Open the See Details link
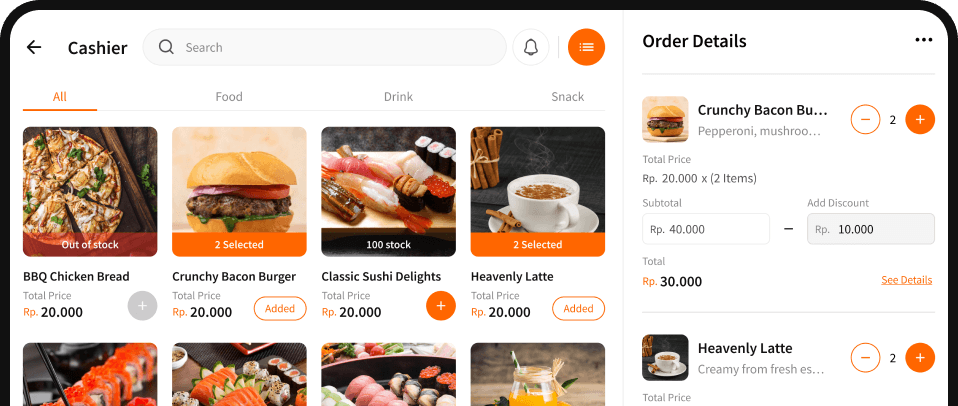 (x=907, y=280)
